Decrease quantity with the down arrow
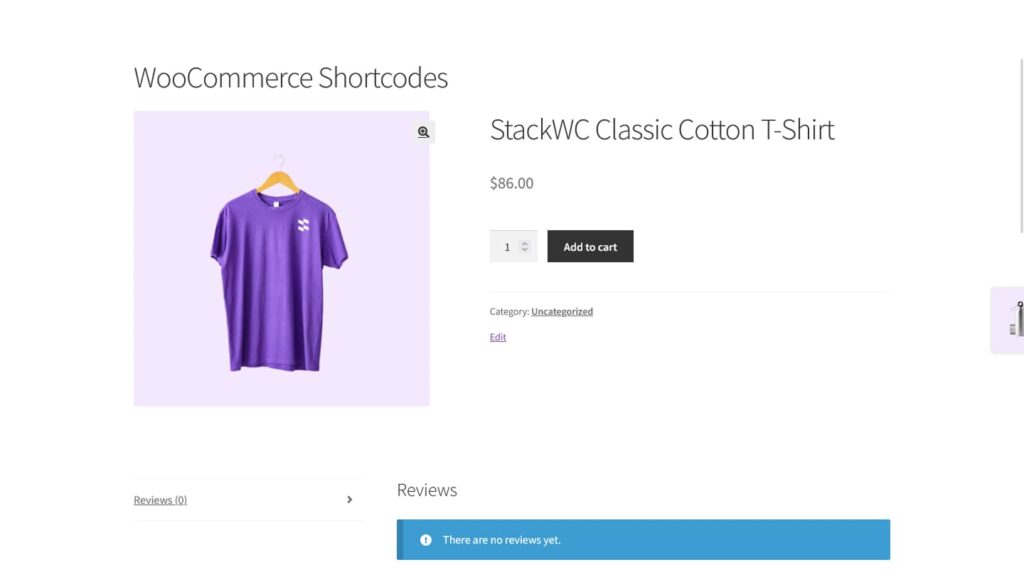Screen dimensions: 1024x577 tap(524, 250)
